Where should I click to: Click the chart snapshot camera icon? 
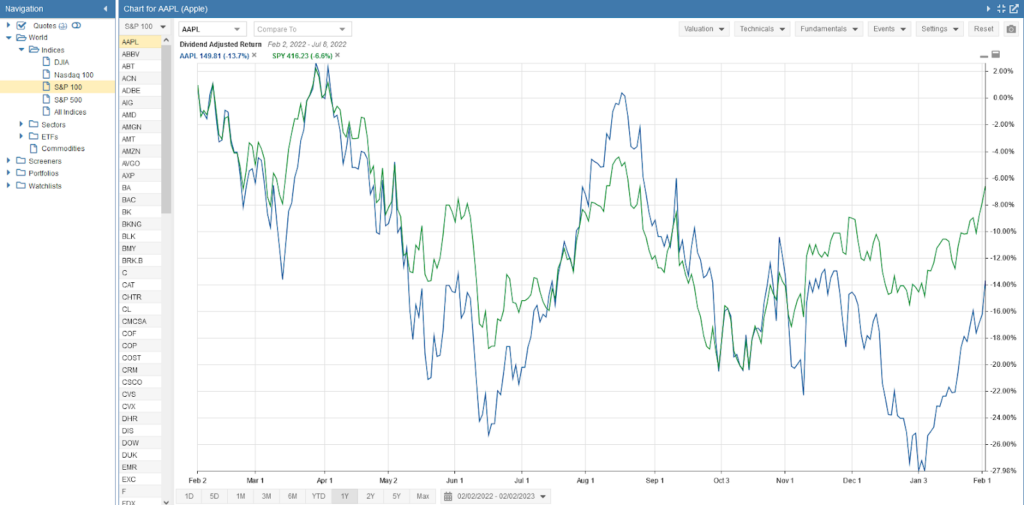tap(1011, 29)
